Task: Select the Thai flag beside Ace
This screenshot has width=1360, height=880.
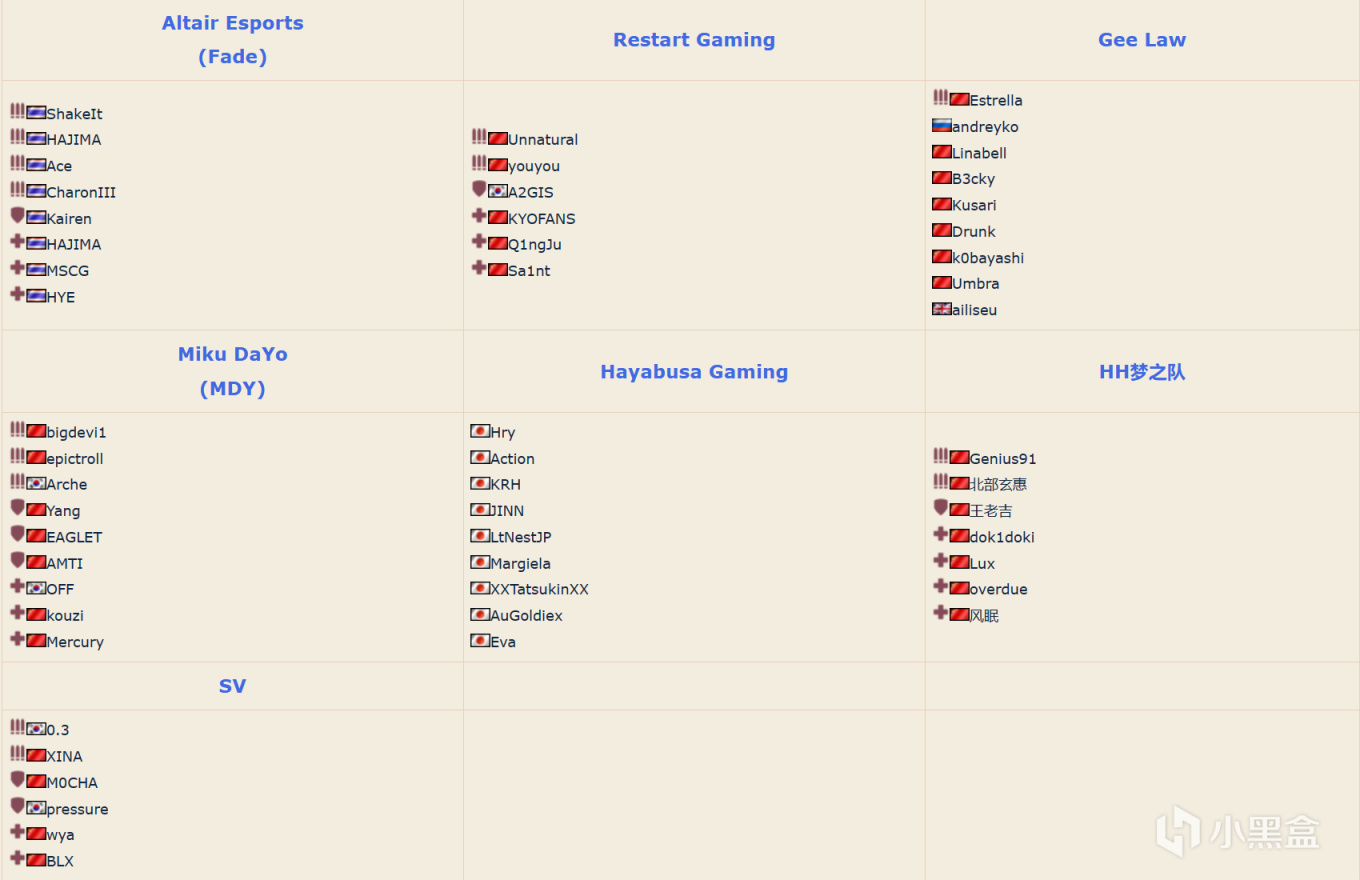Action: (x=36, y=165)
